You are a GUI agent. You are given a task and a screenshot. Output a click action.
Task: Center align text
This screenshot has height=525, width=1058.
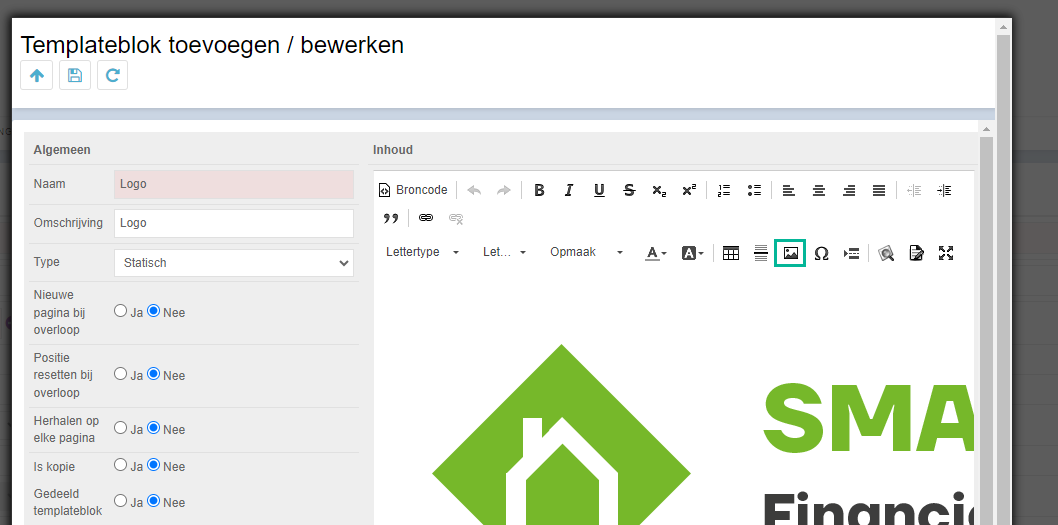click(x=818, y=190)
